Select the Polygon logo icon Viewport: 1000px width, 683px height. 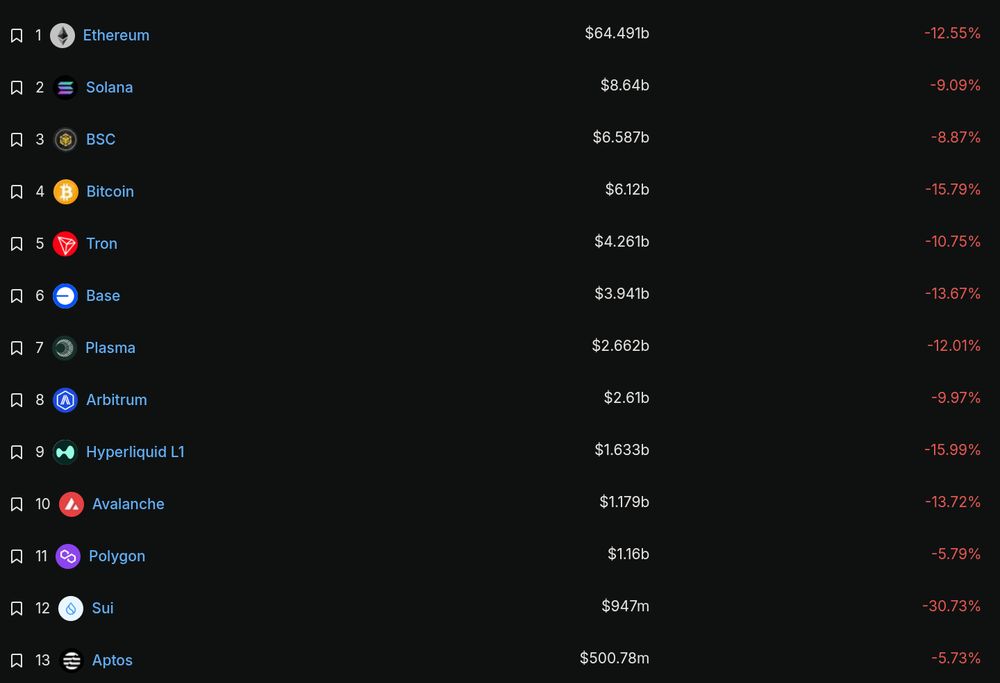[68, 556]
